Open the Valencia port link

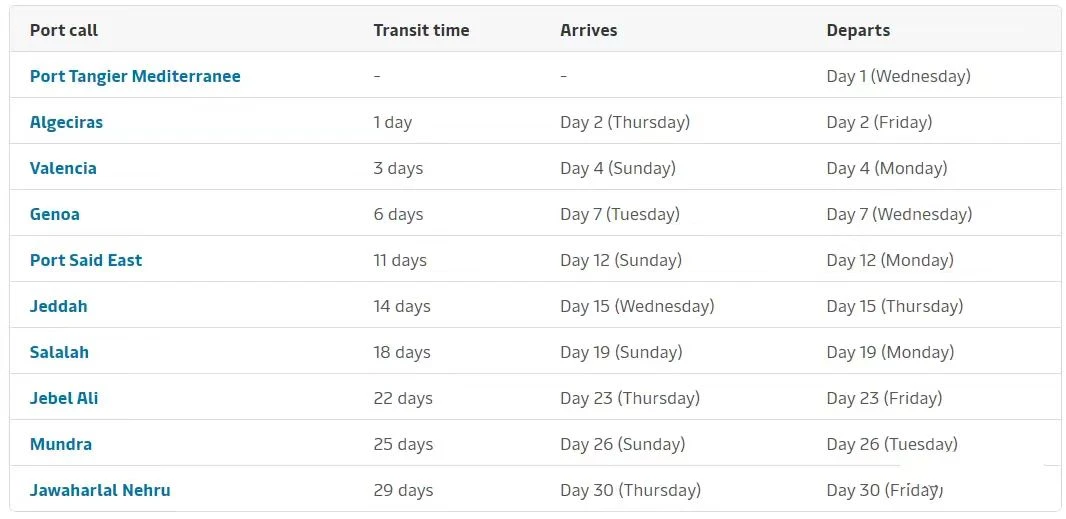[63, 168]
